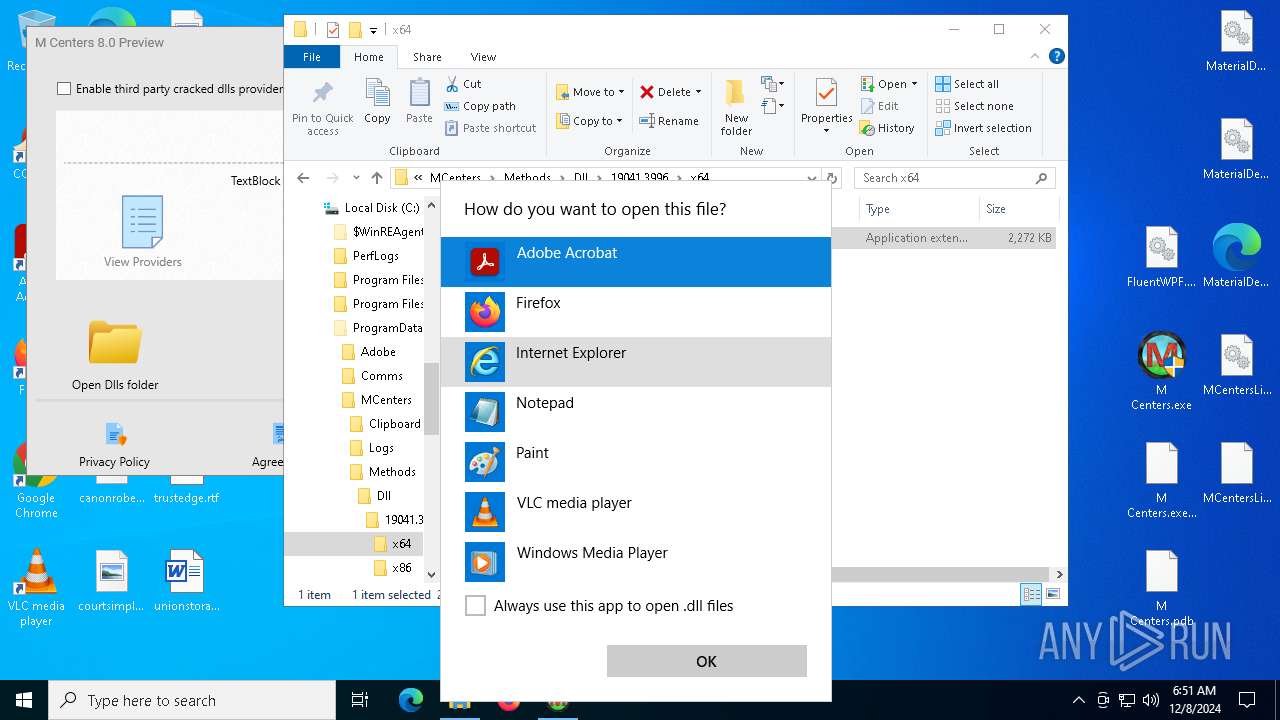The width and height of the screenshot is (1280, 720).
Task: Type in the Search x64 box
Action: coord(955,178)
